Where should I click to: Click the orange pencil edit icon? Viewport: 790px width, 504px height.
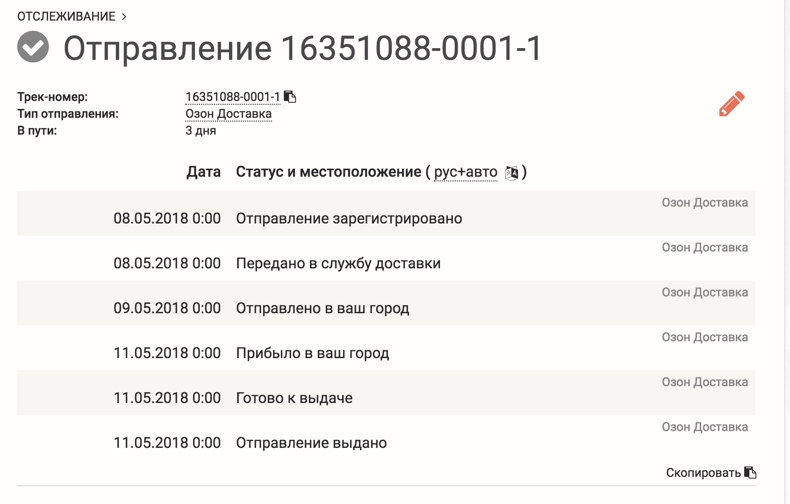pyautogui.click(x=732, y=104)
